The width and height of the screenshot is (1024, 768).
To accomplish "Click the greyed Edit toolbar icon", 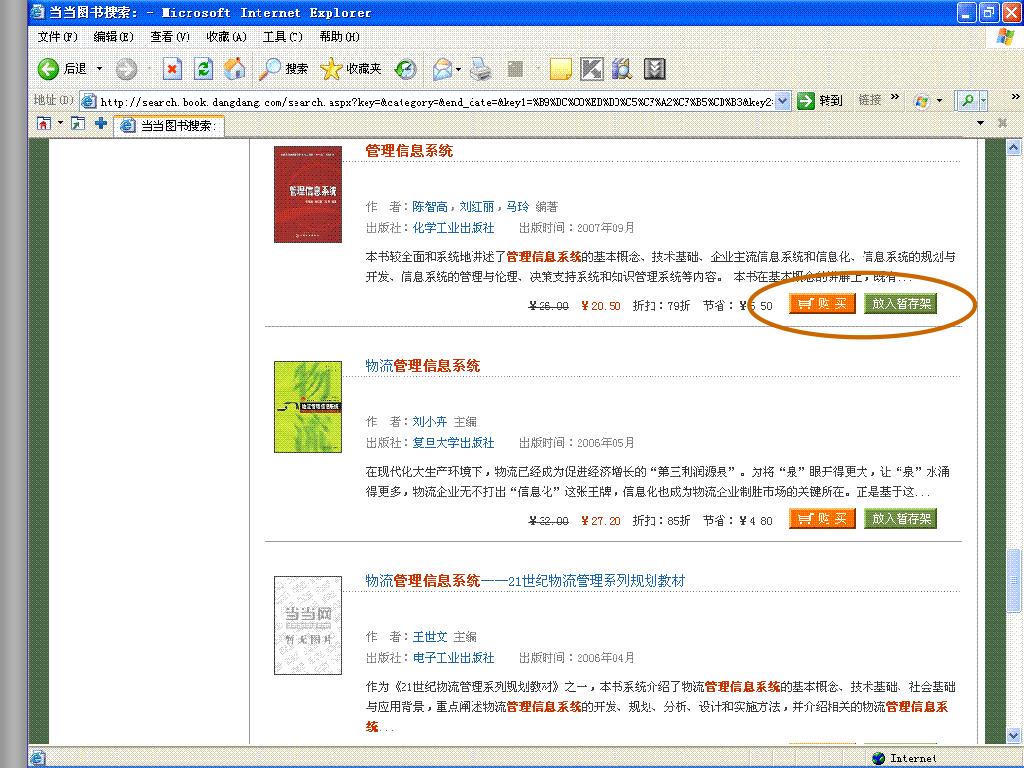I will coord(516,69).
